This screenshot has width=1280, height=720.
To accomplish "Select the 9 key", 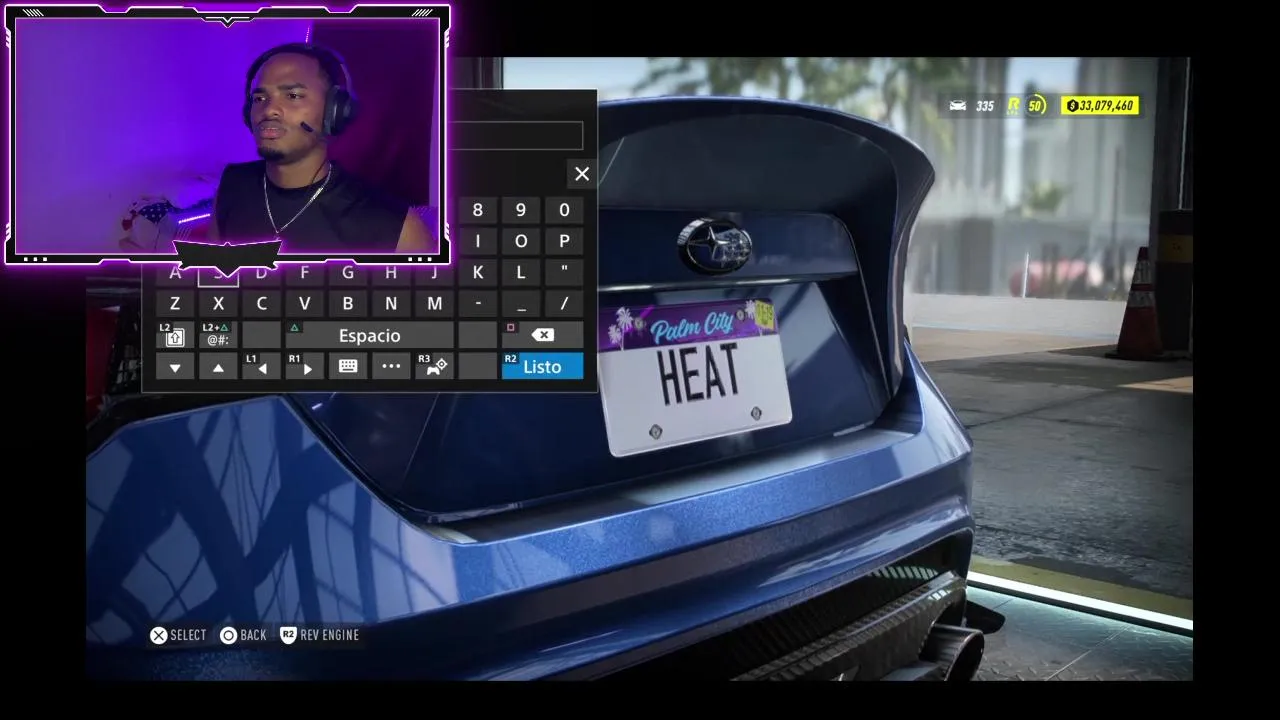I will click(x=520, y=210).
